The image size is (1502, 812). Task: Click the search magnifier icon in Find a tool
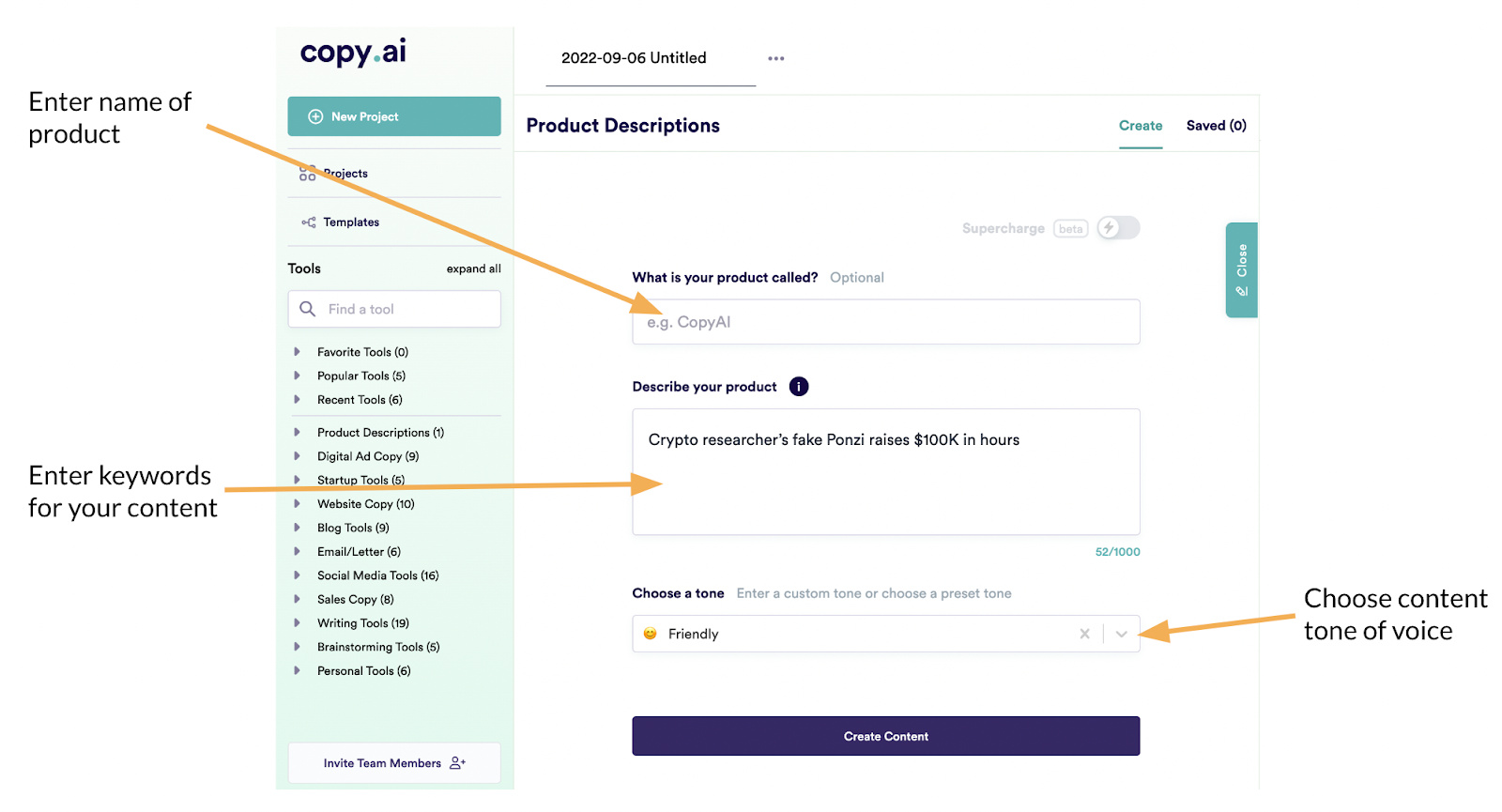tap(307, 309)
